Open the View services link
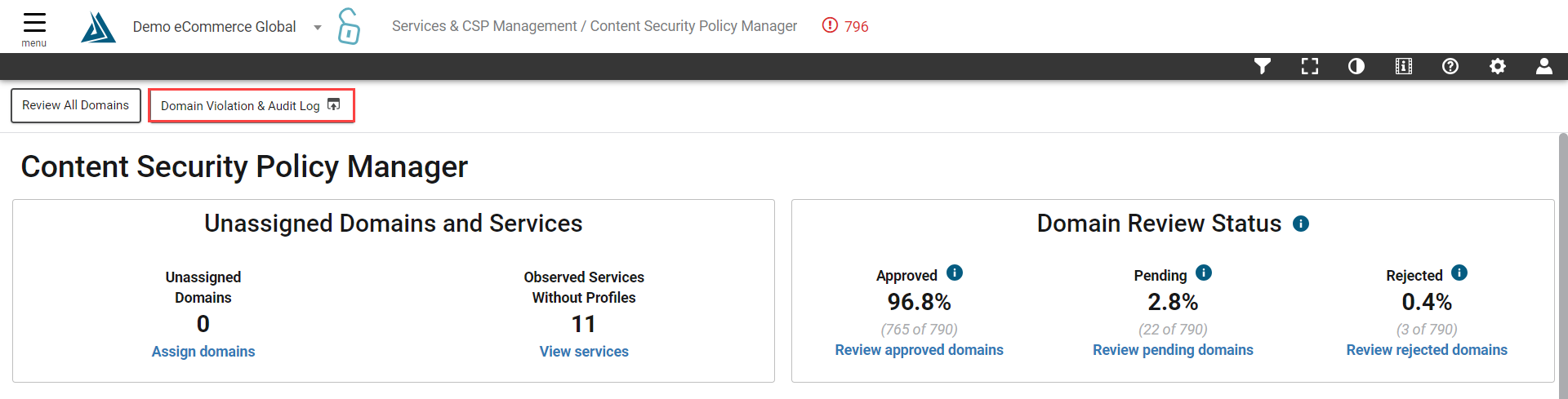Screen dimensions: 1568x399 584,352
